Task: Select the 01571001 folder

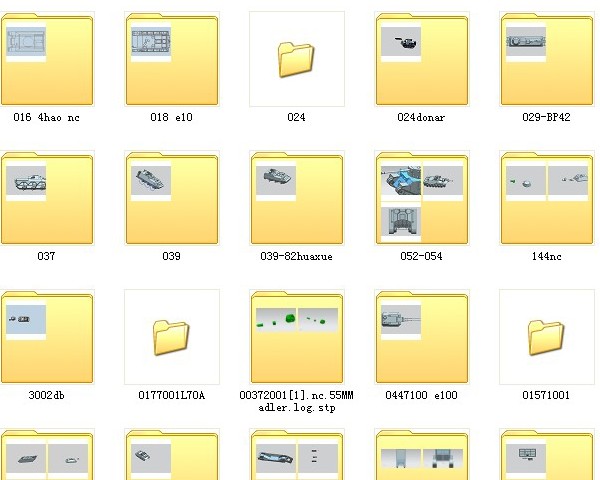Action: (546, 338)
